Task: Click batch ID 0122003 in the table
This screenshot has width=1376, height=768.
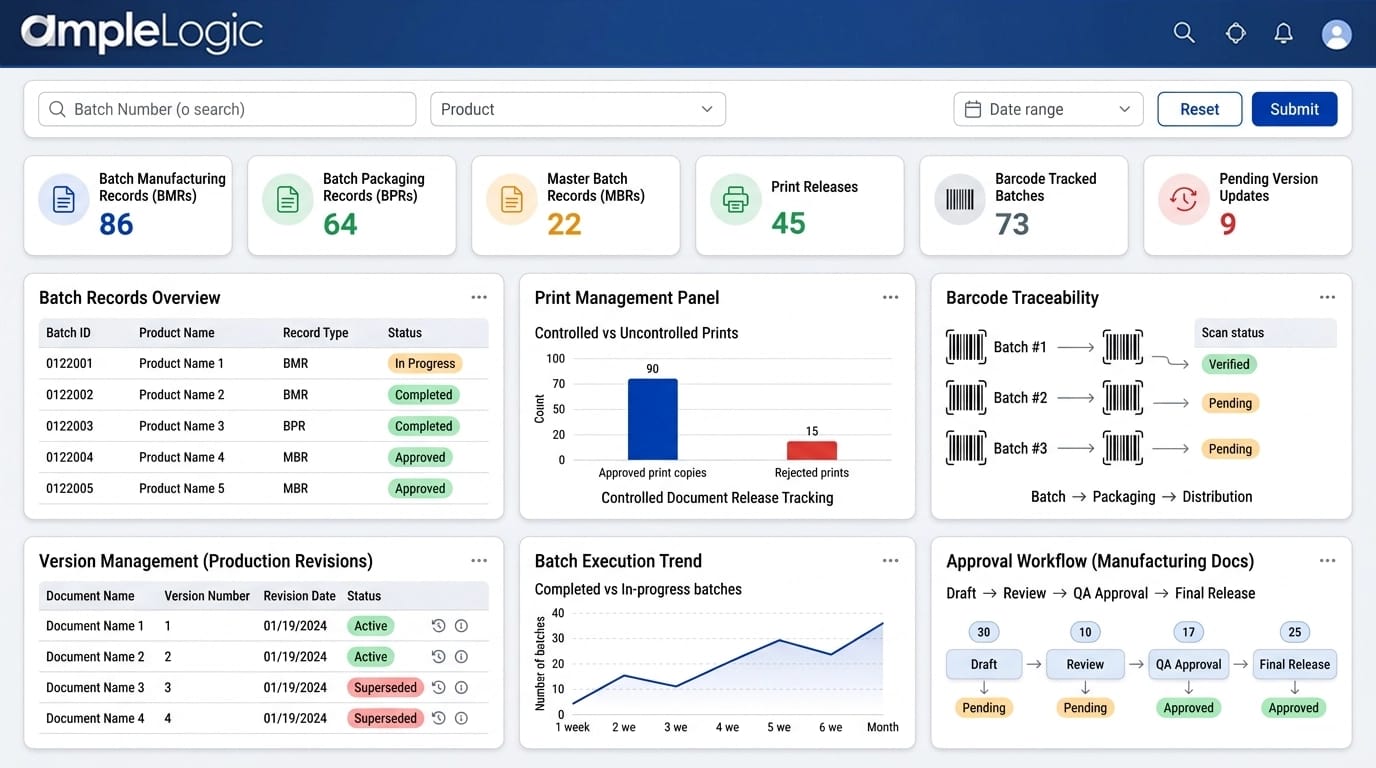Action: 70,426
